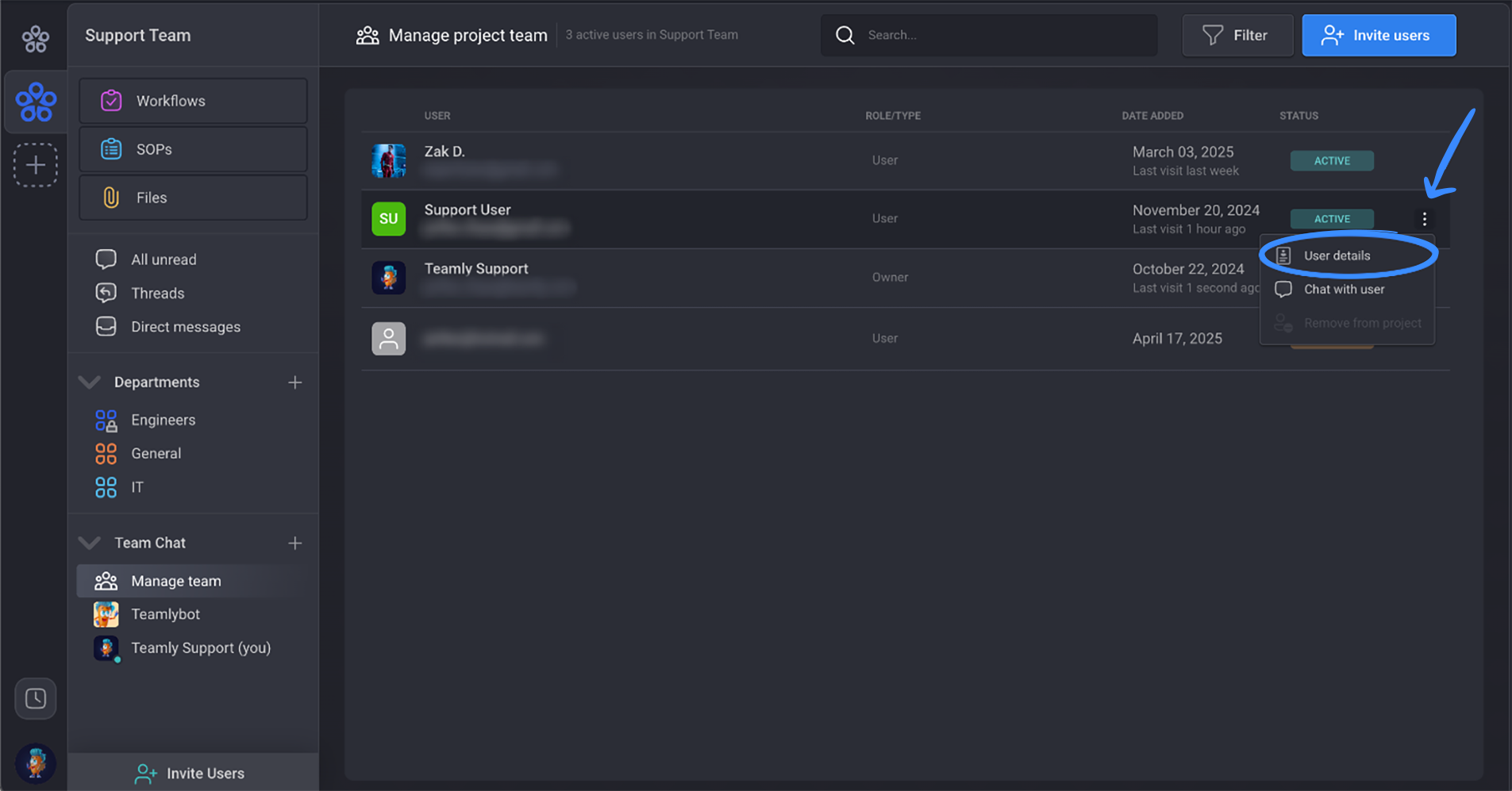This screenshot has height=791, width=1512.
Task: Select Manage team in sidebar
Action: [192, 581]
